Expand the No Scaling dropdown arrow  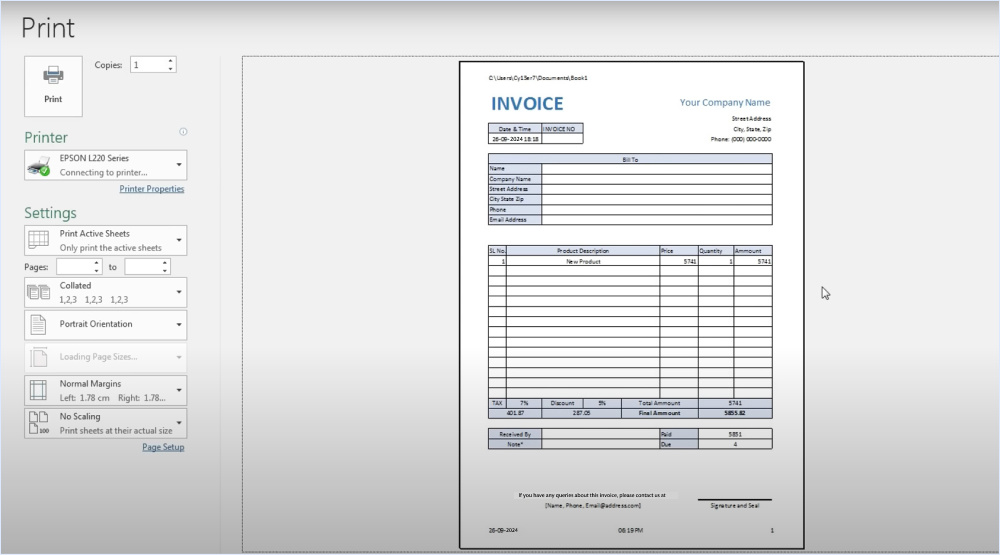point(179,423)
